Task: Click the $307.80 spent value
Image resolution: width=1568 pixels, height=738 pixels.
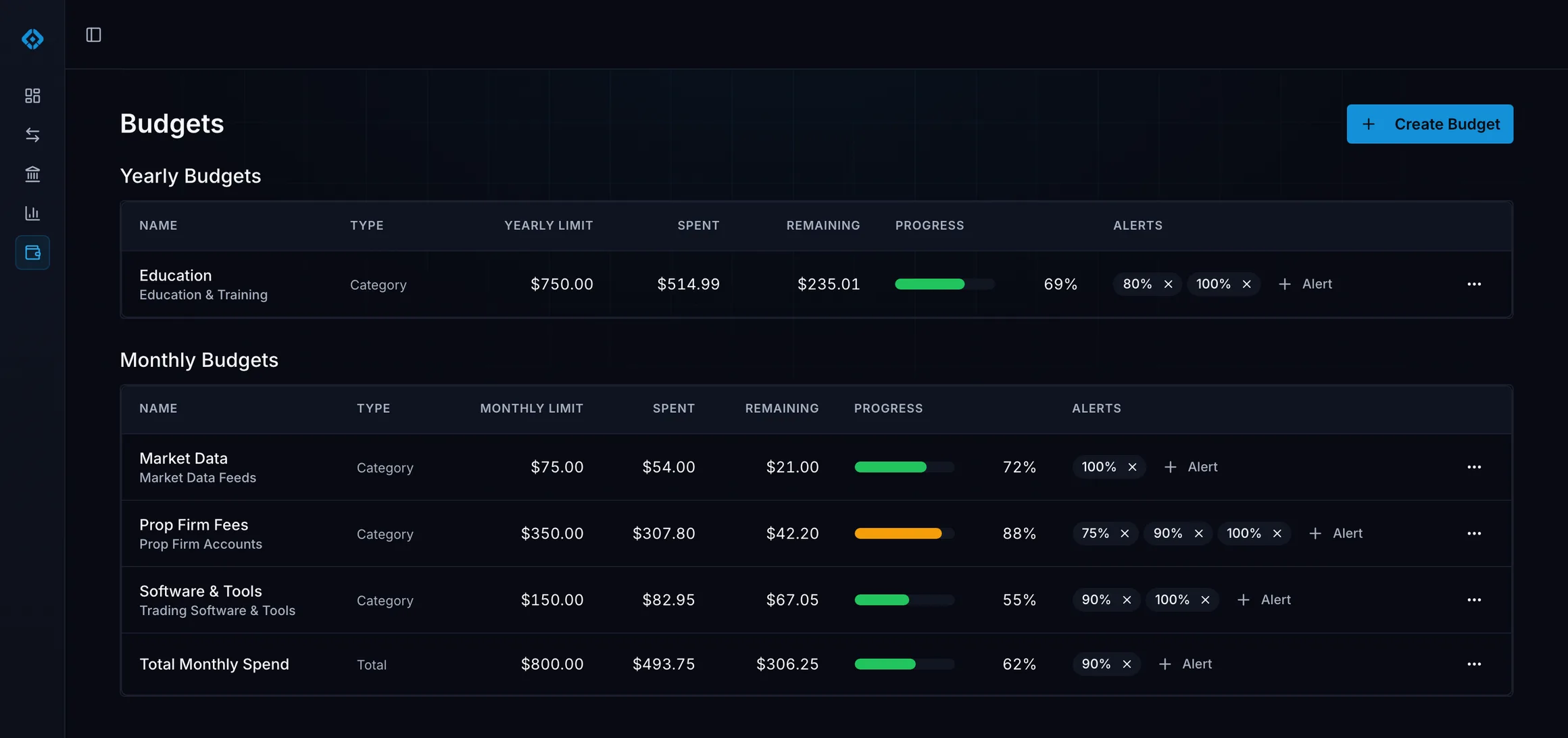Action: [664, 533]
